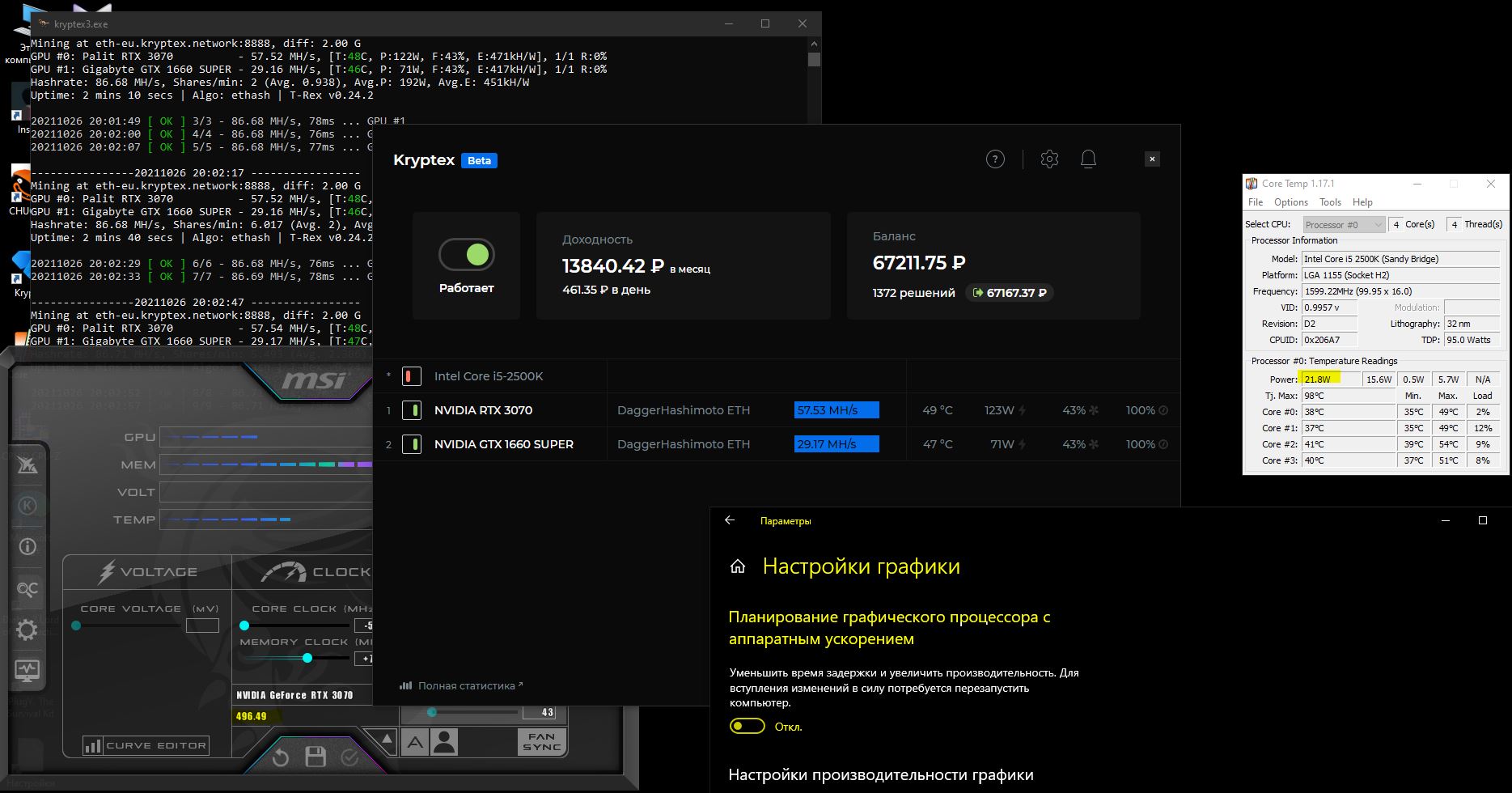
Task: Open the Afterburner hardware monitor icon
Action: click(x=27, y=670)
